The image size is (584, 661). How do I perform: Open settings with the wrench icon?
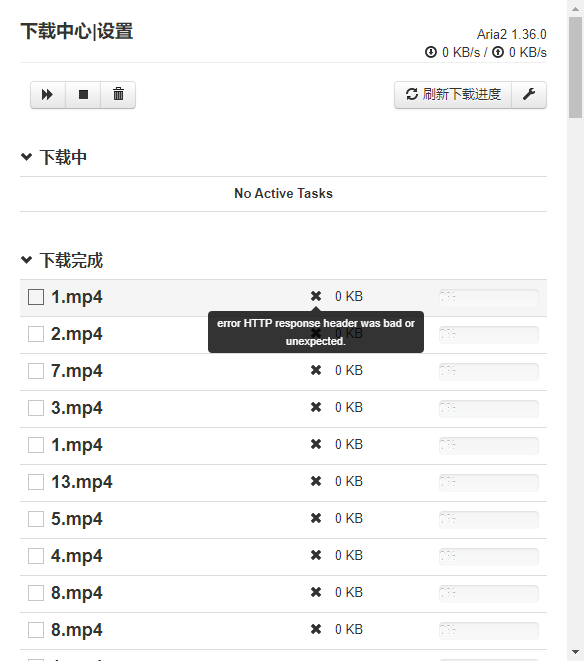[529, 95]
